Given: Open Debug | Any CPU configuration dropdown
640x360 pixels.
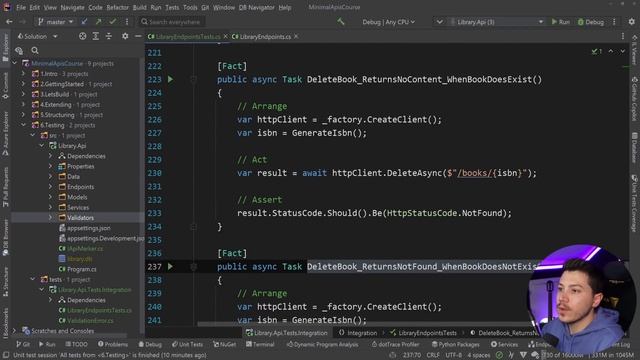Looking at the screenshot, I should click(x=388, y=22).
